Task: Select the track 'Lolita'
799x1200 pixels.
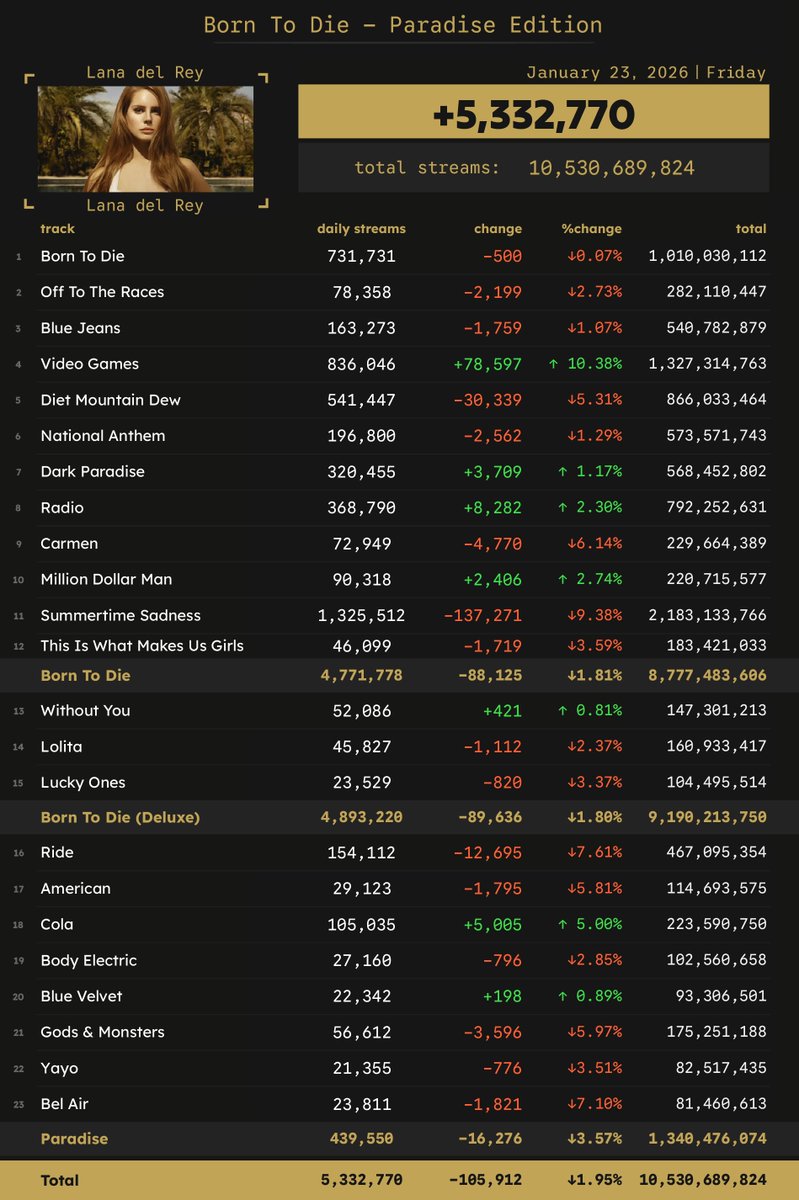Action: click(x=61, y=747)
